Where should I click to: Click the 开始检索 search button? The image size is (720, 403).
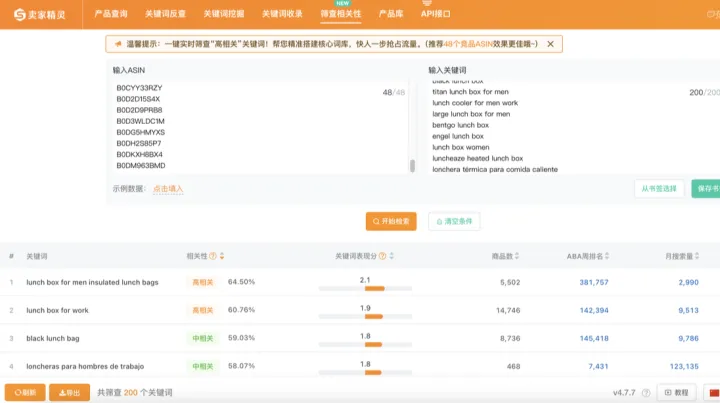click(x=391, y=221)
